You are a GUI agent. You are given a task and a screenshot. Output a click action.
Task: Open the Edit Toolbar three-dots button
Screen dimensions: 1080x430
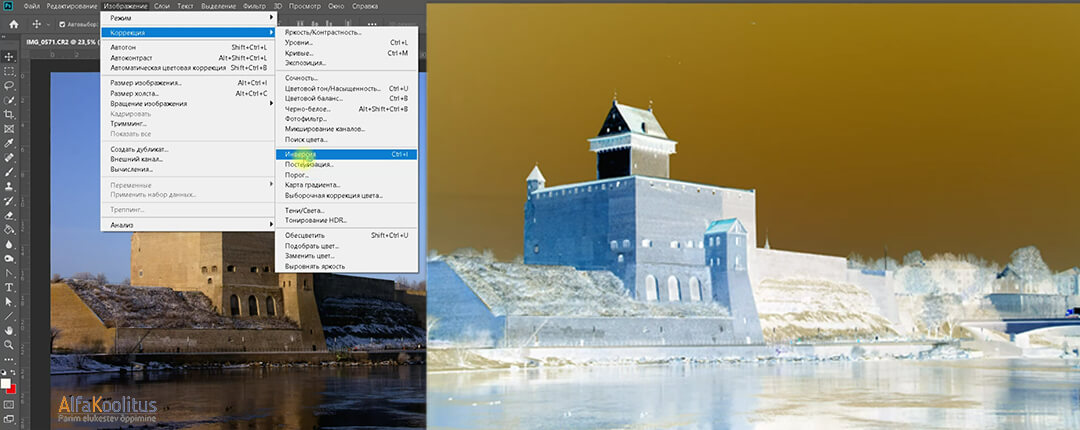9,359
